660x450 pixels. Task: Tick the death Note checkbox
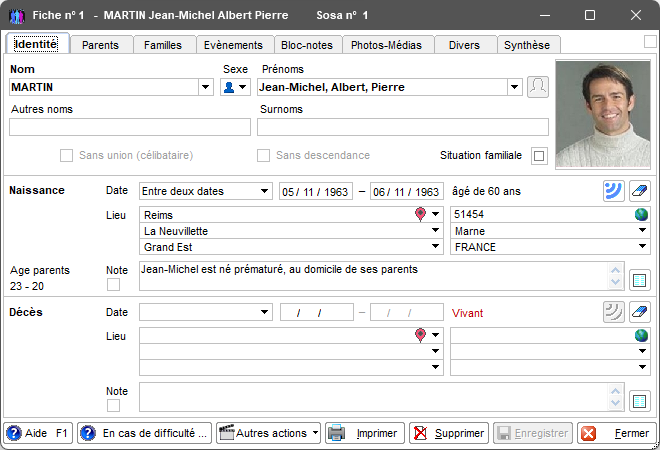pyautogui.click(x=113, y=406)
